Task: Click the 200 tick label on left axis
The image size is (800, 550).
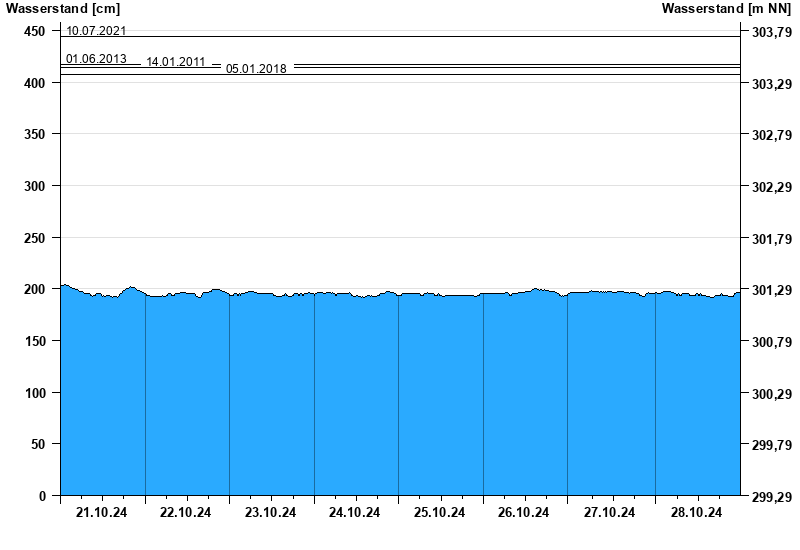Action: pyautogui.click(x=34, y=289)
